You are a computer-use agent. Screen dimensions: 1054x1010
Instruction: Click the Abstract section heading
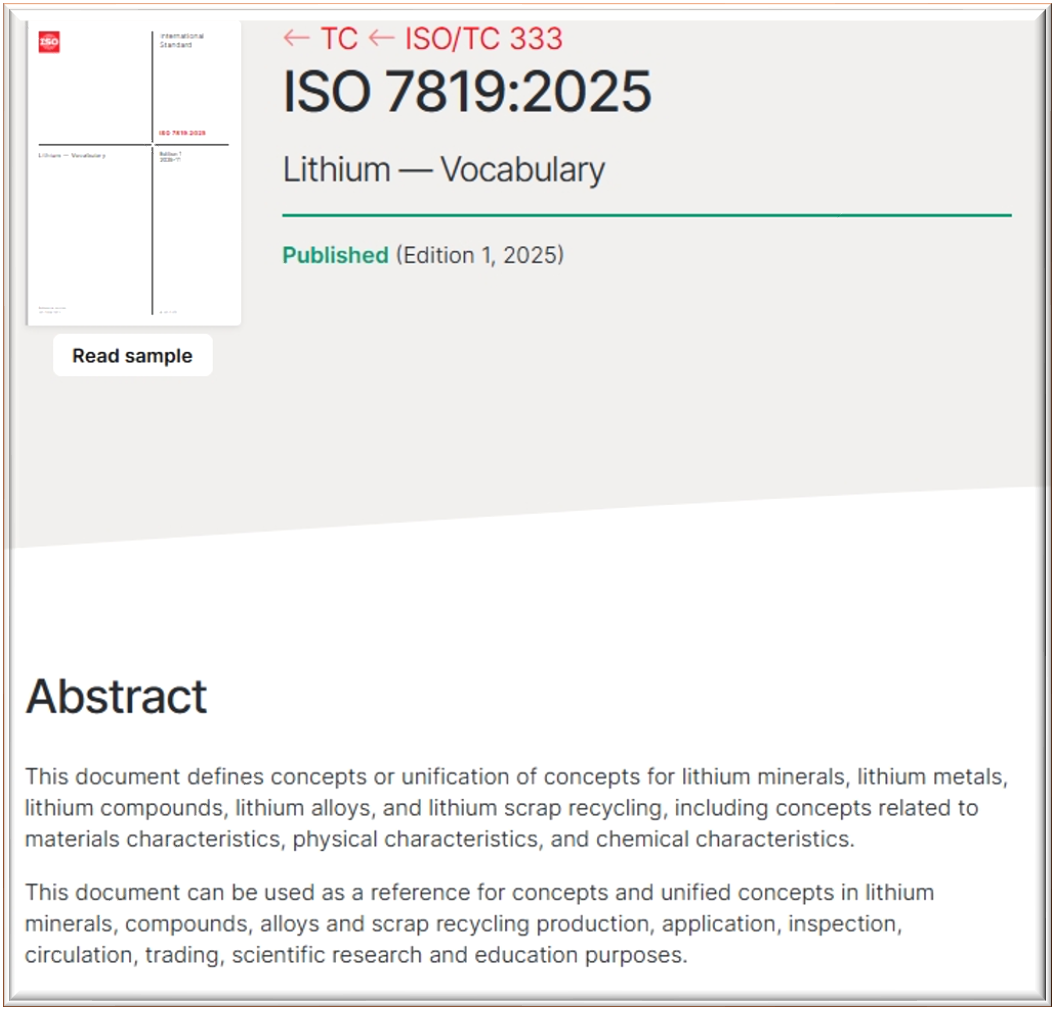116,696
